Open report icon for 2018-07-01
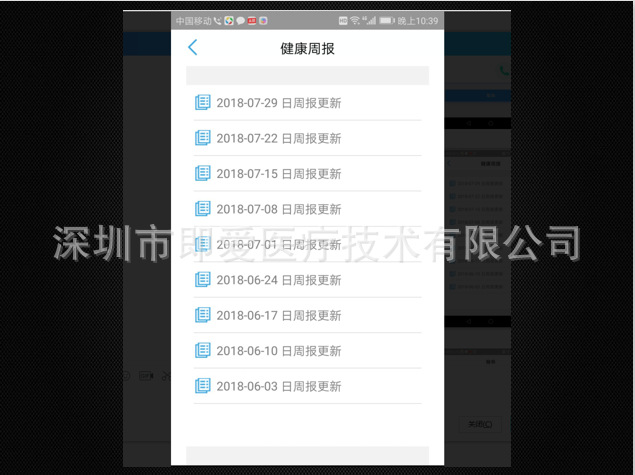Viewport: 635px width, 475px height. click(x=202, y=244)
